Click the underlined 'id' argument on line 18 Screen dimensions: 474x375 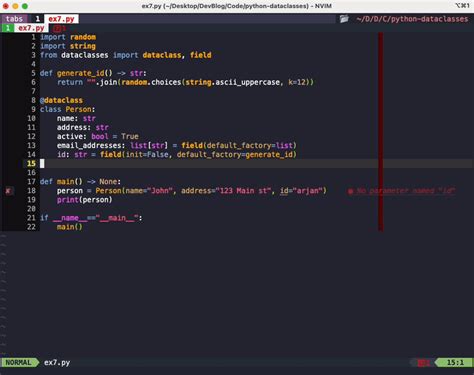tap(284, 191)
